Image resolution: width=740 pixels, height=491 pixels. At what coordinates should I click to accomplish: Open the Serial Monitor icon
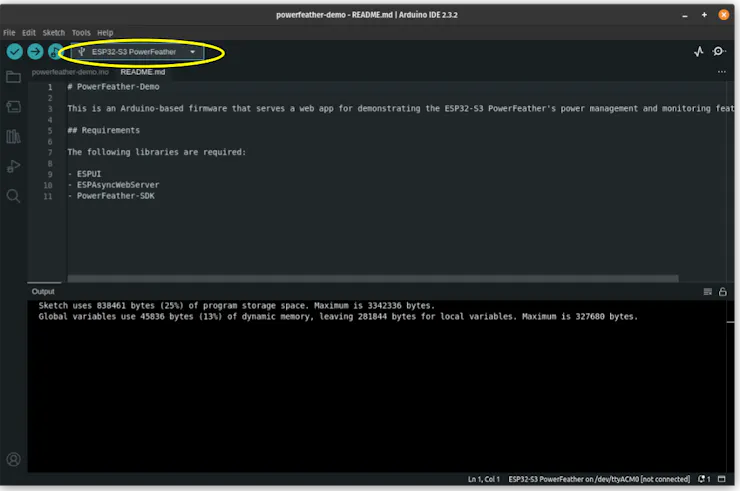click(719, 51)
